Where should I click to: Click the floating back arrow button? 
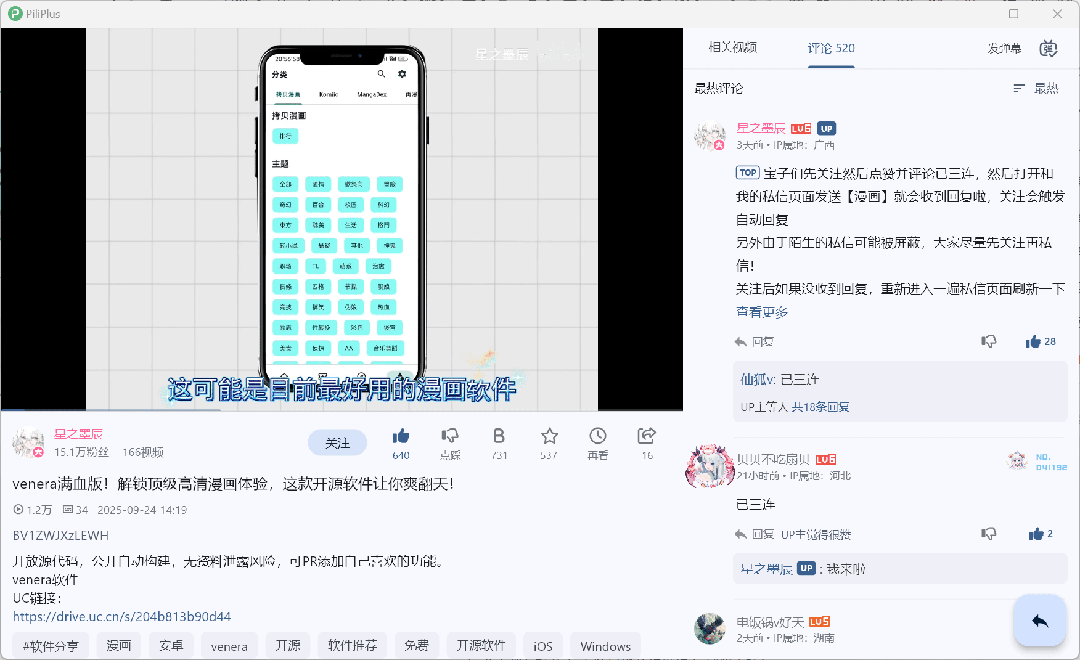[x=1039, y=620]
